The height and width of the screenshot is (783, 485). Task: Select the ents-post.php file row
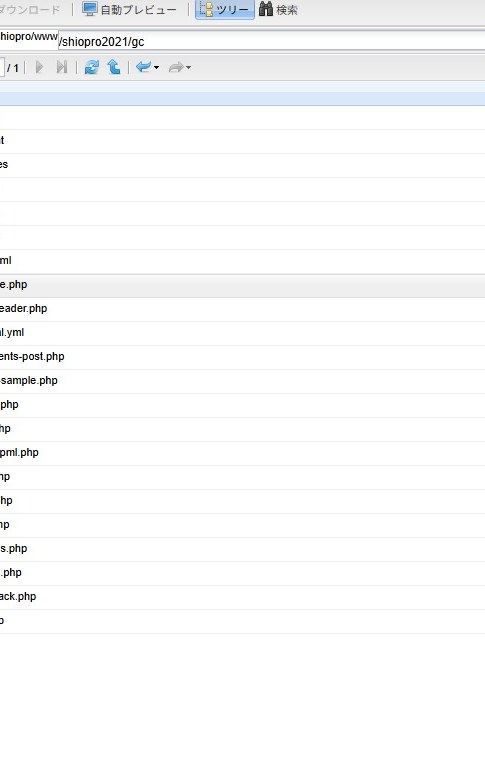[242, 357]
